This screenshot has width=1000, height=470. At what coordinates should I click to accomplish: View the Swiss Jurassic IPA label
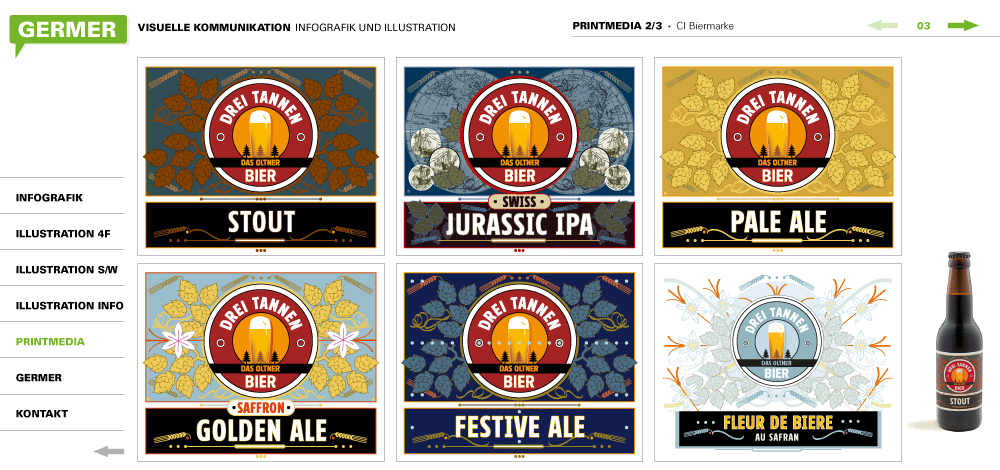tap(519, 157)
